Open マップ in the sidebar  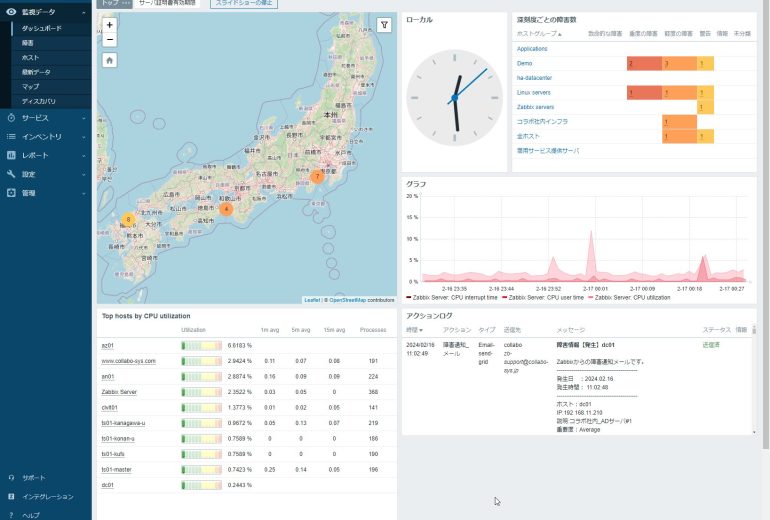(x=30, y=86)
